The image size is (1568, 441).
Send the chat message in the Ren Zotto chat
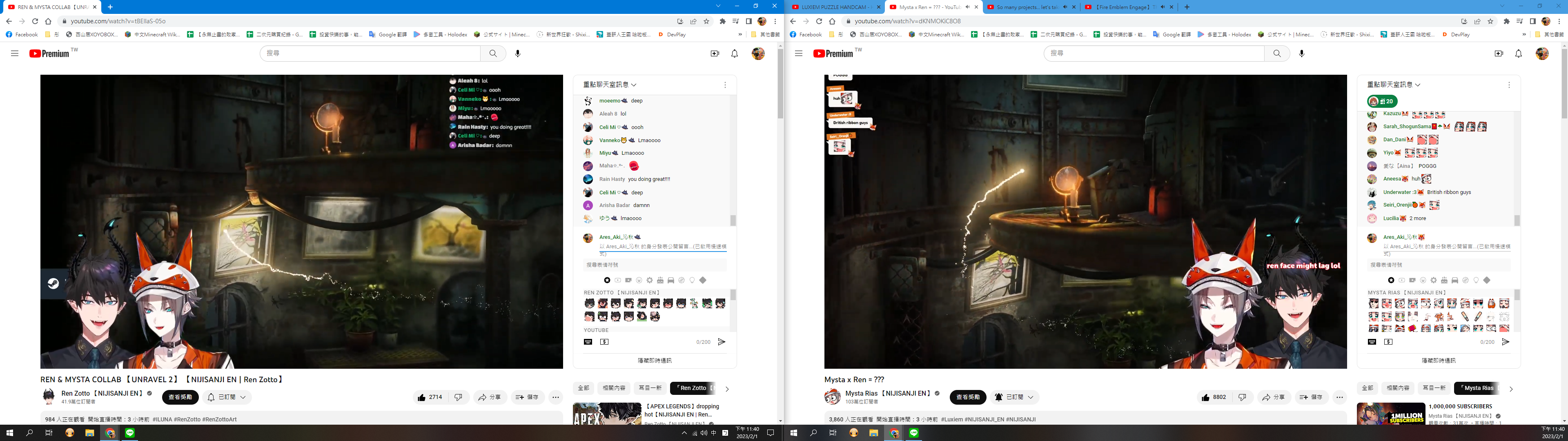coord(721,342)
